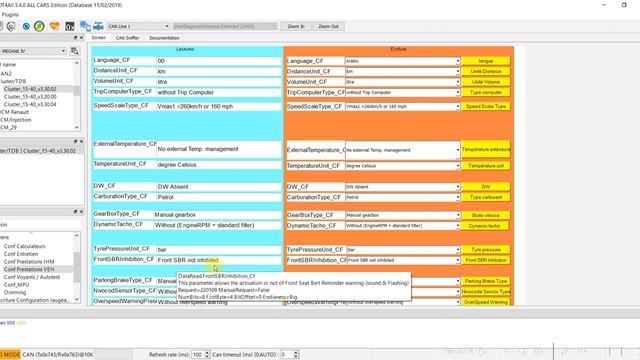The width and height of the screenshot is (640, 360).
Task: Click the yellow Type computer button
Action: coord(486,93)
